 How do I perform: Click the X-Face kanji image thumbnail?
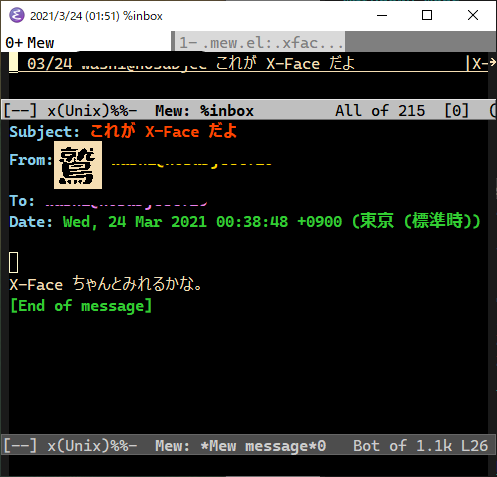(x=78, y=165)
